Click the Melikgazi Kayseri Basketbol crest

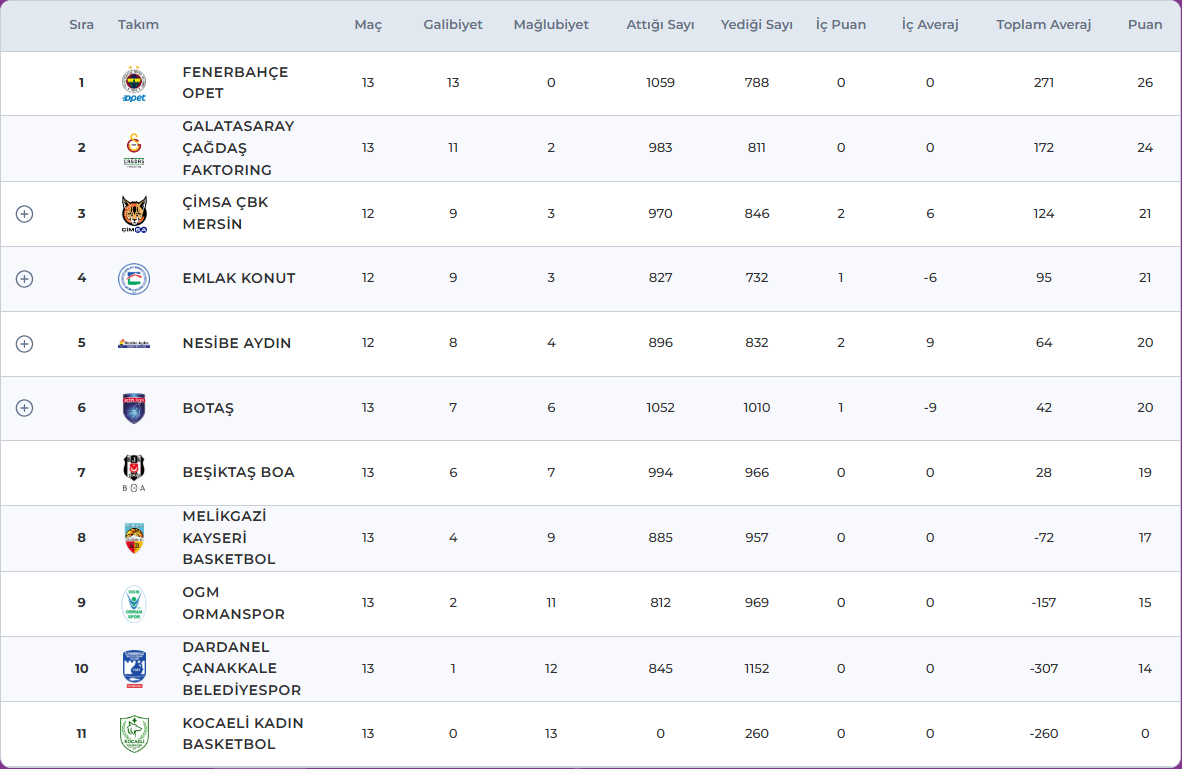pyautogui.click(x=134, y=538)
